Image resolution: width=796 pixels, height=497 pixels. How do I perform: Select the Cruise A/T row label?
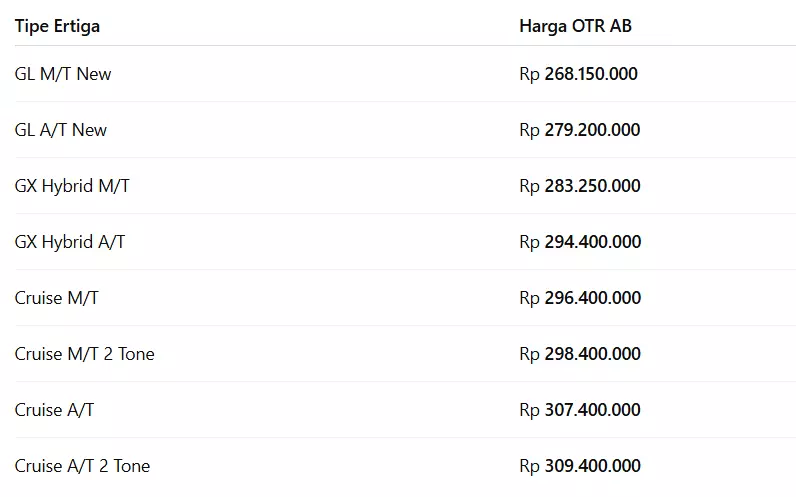pos(54,410)
